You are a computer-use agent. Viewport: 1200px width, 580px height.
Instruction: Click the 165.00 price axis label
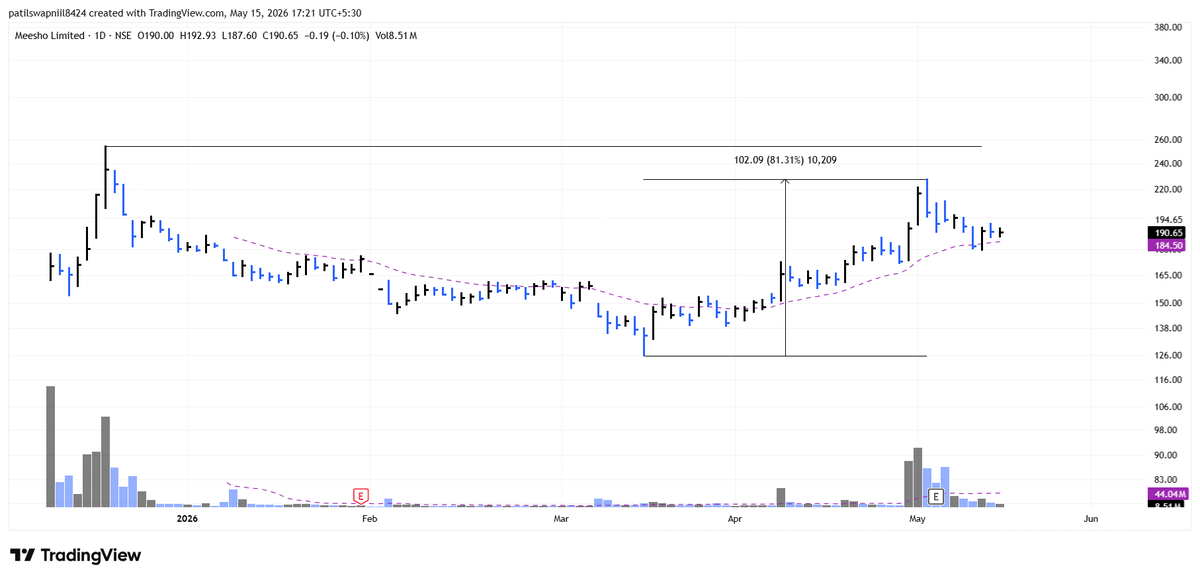tap(1168, 274)
